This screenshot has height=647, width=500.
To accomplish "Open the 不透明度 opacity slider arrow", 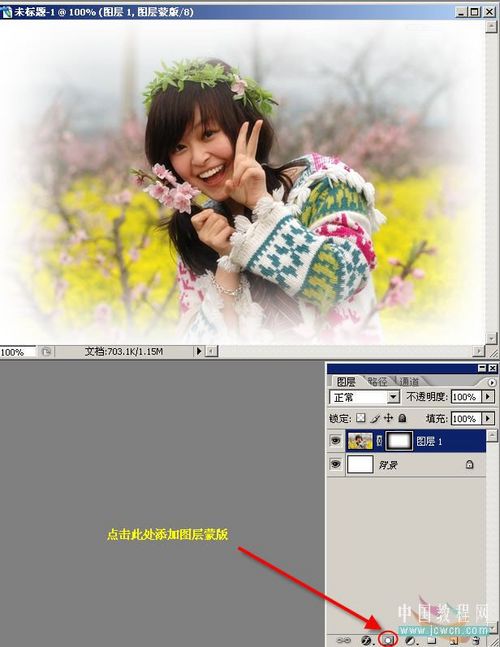I will pyautogui.click(x=488, y=397).
